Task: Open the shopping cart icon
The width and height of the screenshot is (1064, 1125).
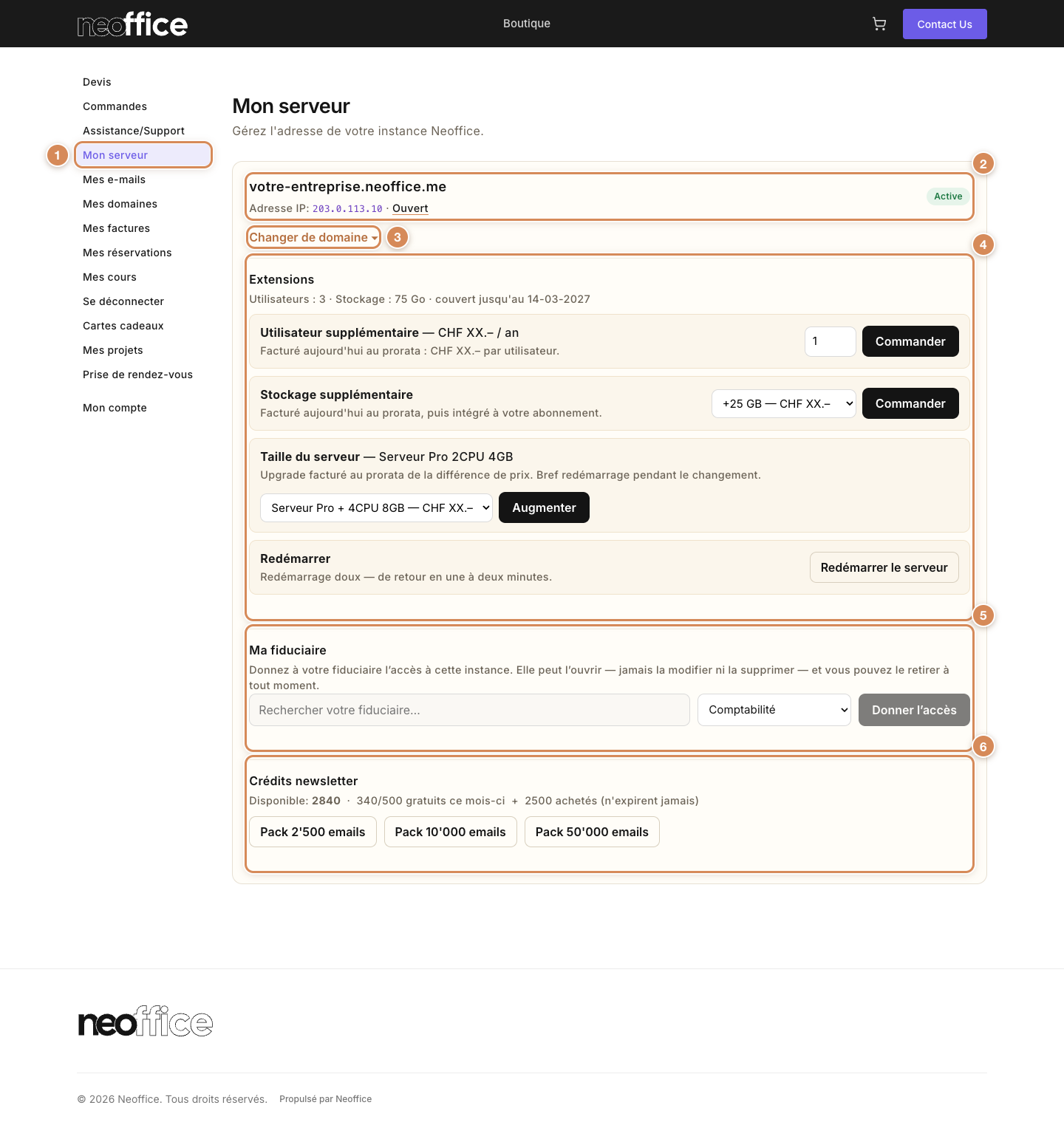Action: coord(879,24)
